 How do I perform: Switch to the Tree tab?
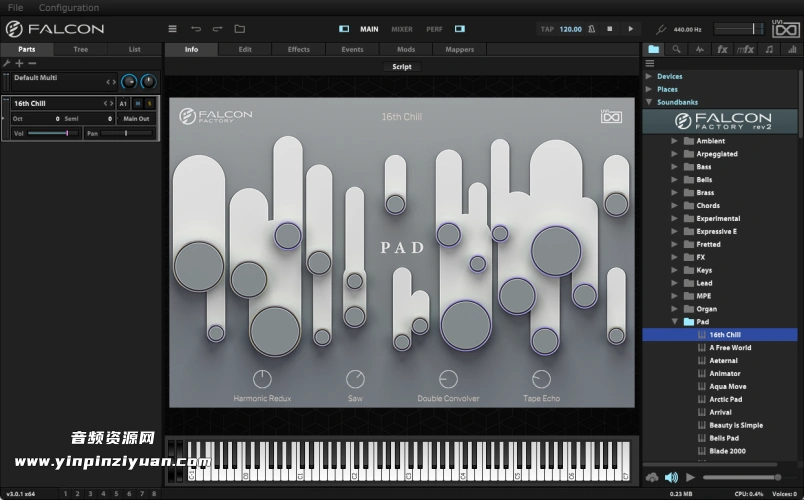pyautogui.click(x=81, y=49)
